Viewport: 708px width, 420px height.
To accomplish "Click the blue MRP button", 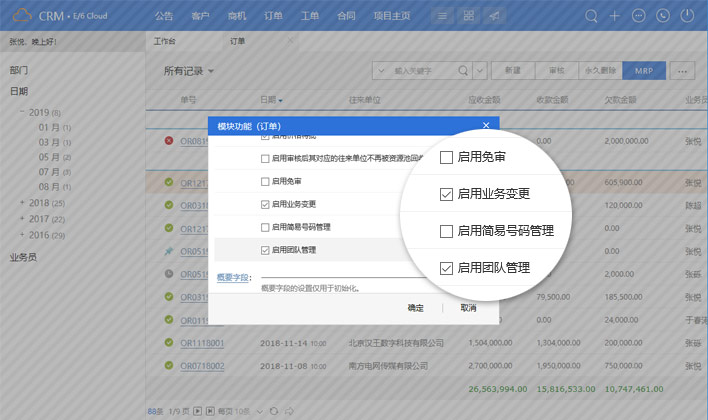I will click(643, 71).
